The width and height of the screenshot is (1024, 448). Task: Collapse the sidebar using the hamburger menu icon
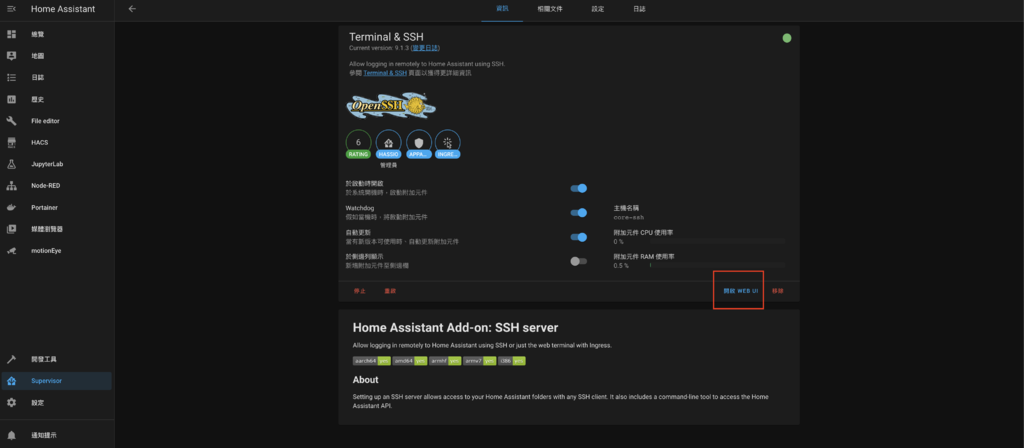(11, 9)
